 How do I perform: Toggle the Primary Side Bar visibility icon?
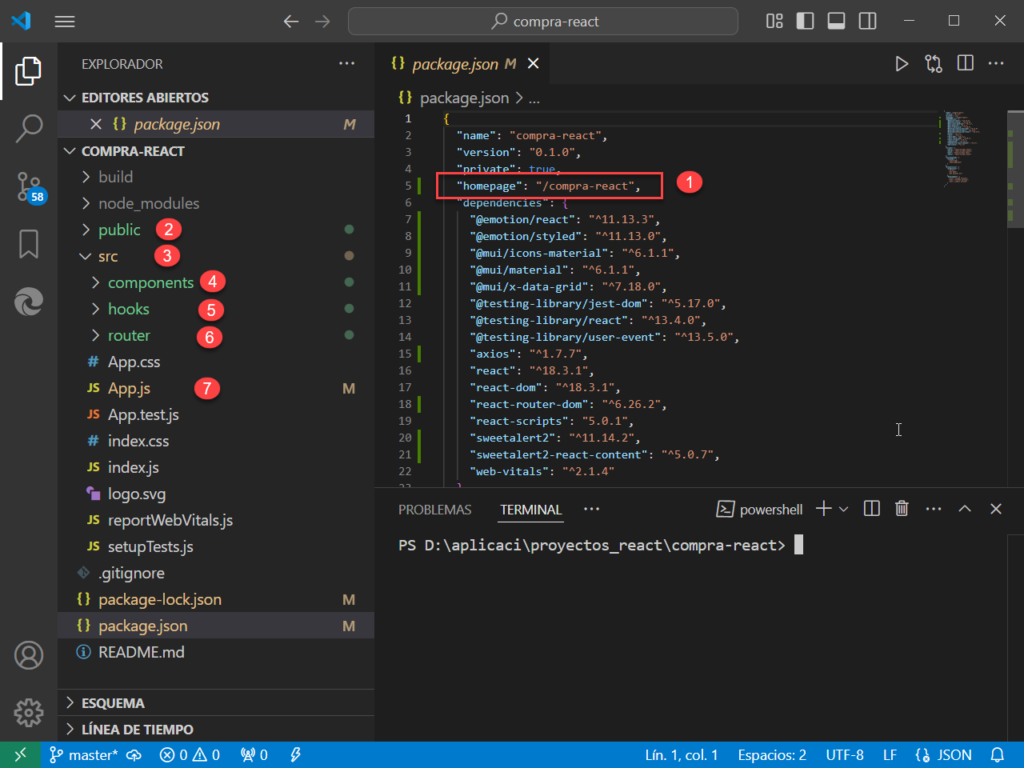[x=805, y=20]
